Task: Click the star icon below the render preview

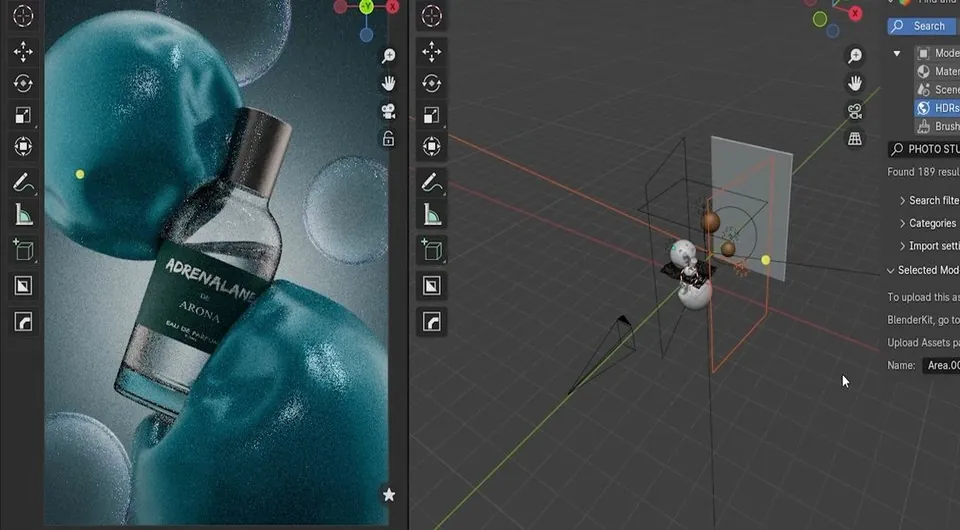Action: coord(389,495)
